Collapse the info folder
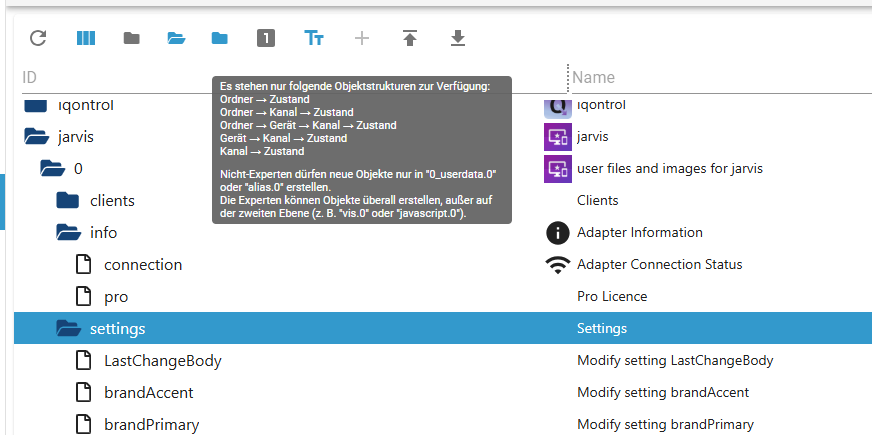 (x=68, y=233)
